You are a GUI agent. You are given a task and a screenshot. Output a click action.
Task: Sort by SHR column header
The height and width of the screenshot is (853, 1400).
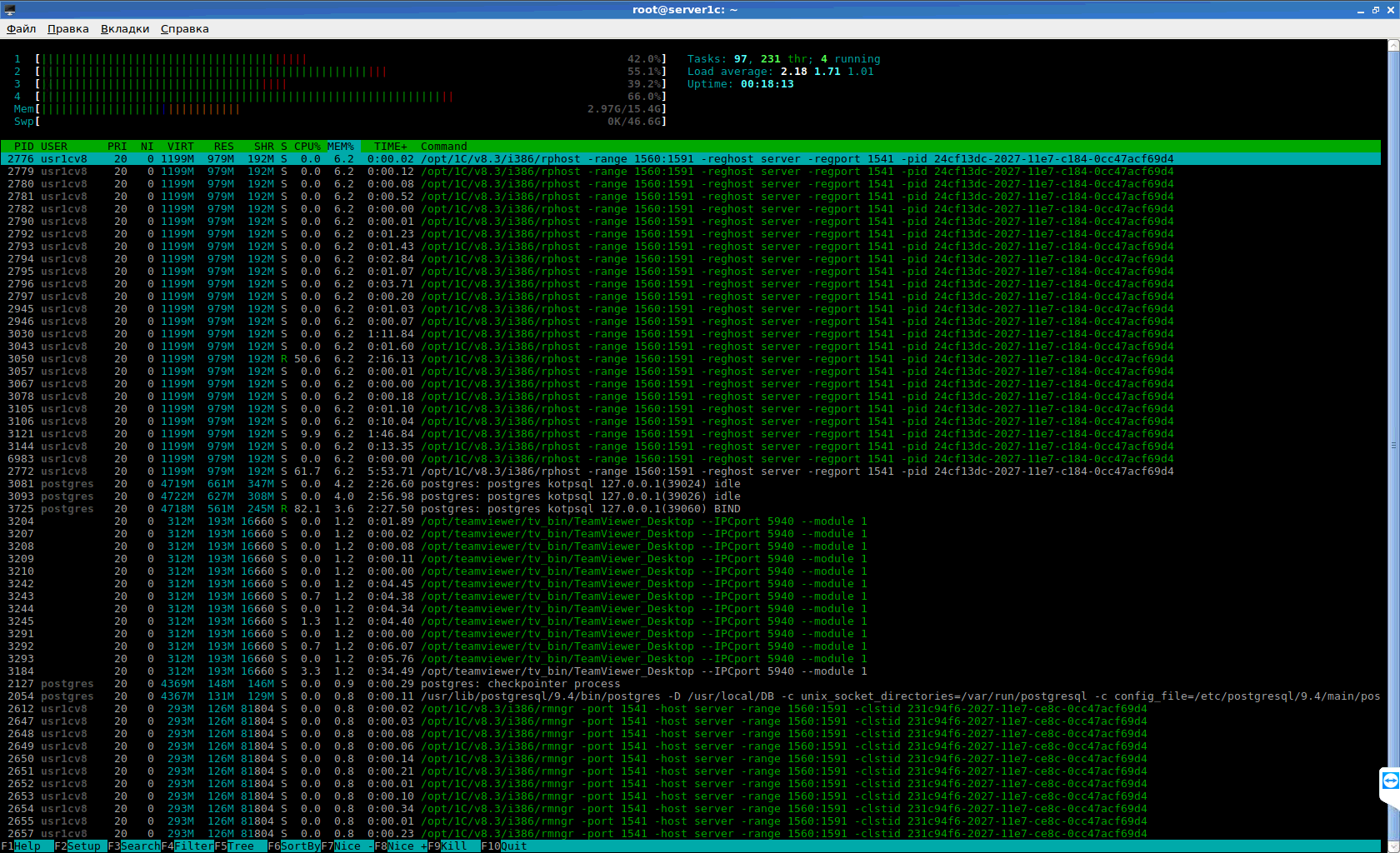pos(264,147)
